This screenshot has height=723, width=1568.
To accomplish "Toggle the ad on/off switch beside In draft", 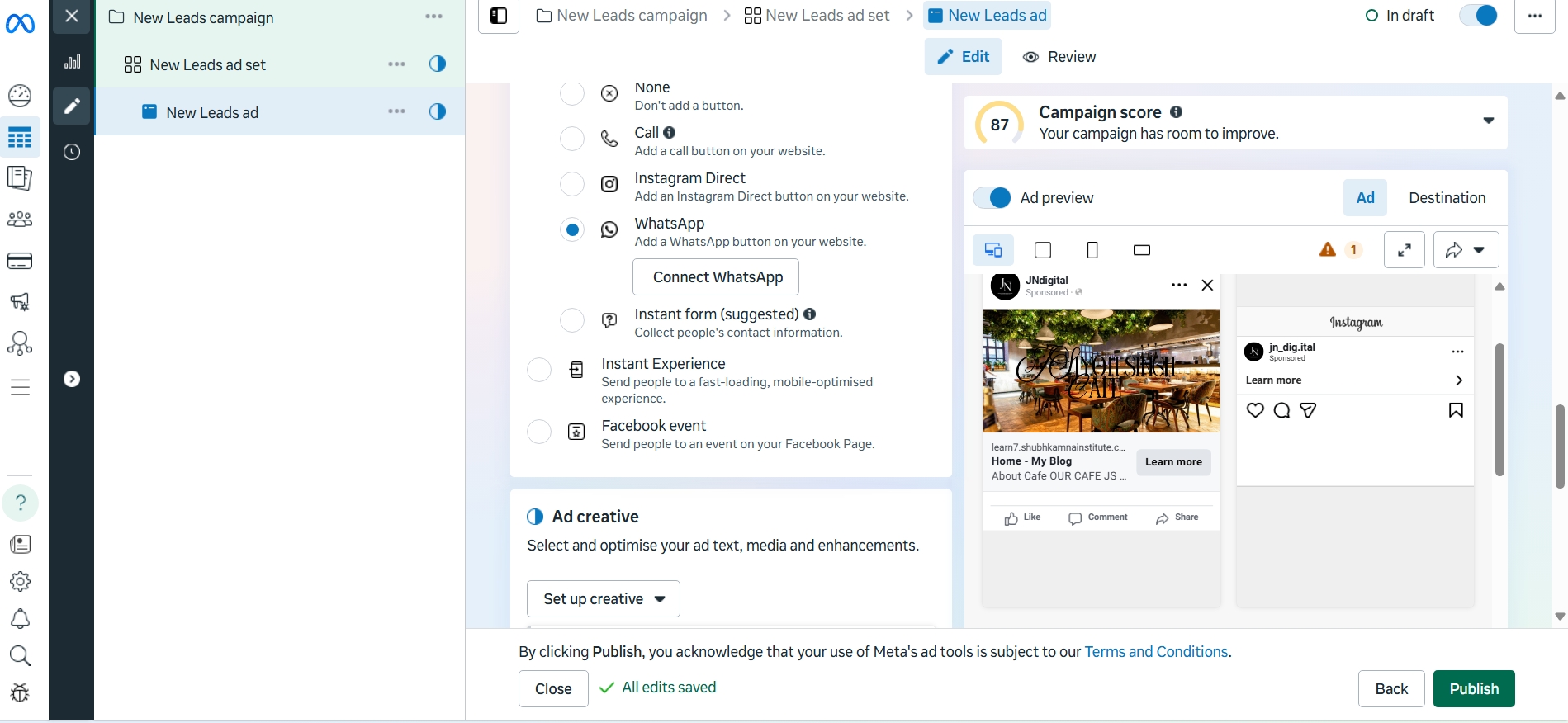I will coord(1478,16).
